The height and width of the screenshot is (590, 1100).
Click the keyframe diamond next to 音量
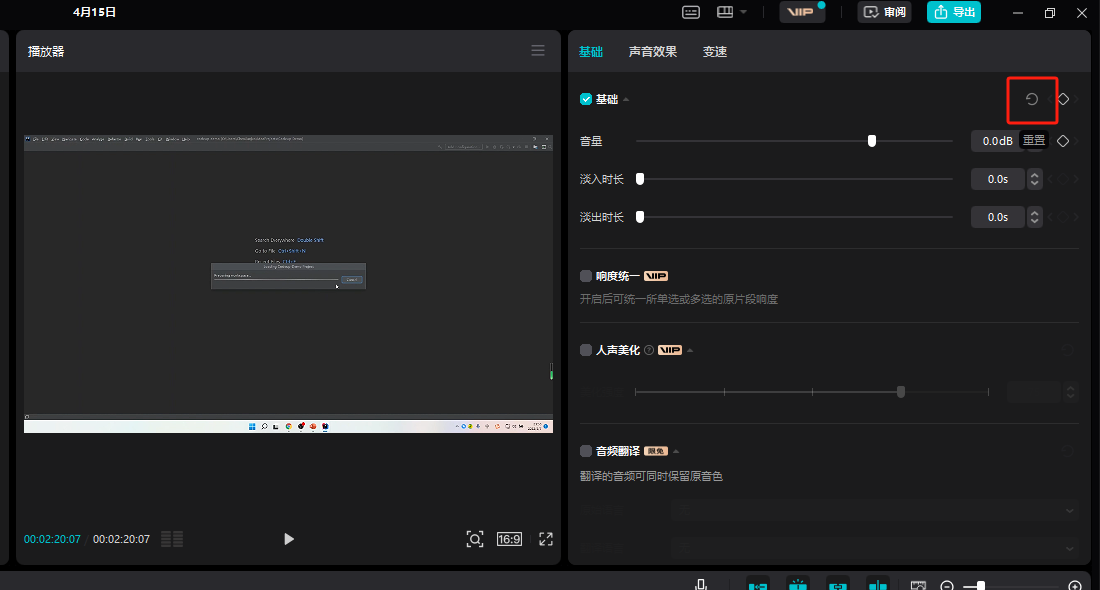click(x=1063, y=141)
